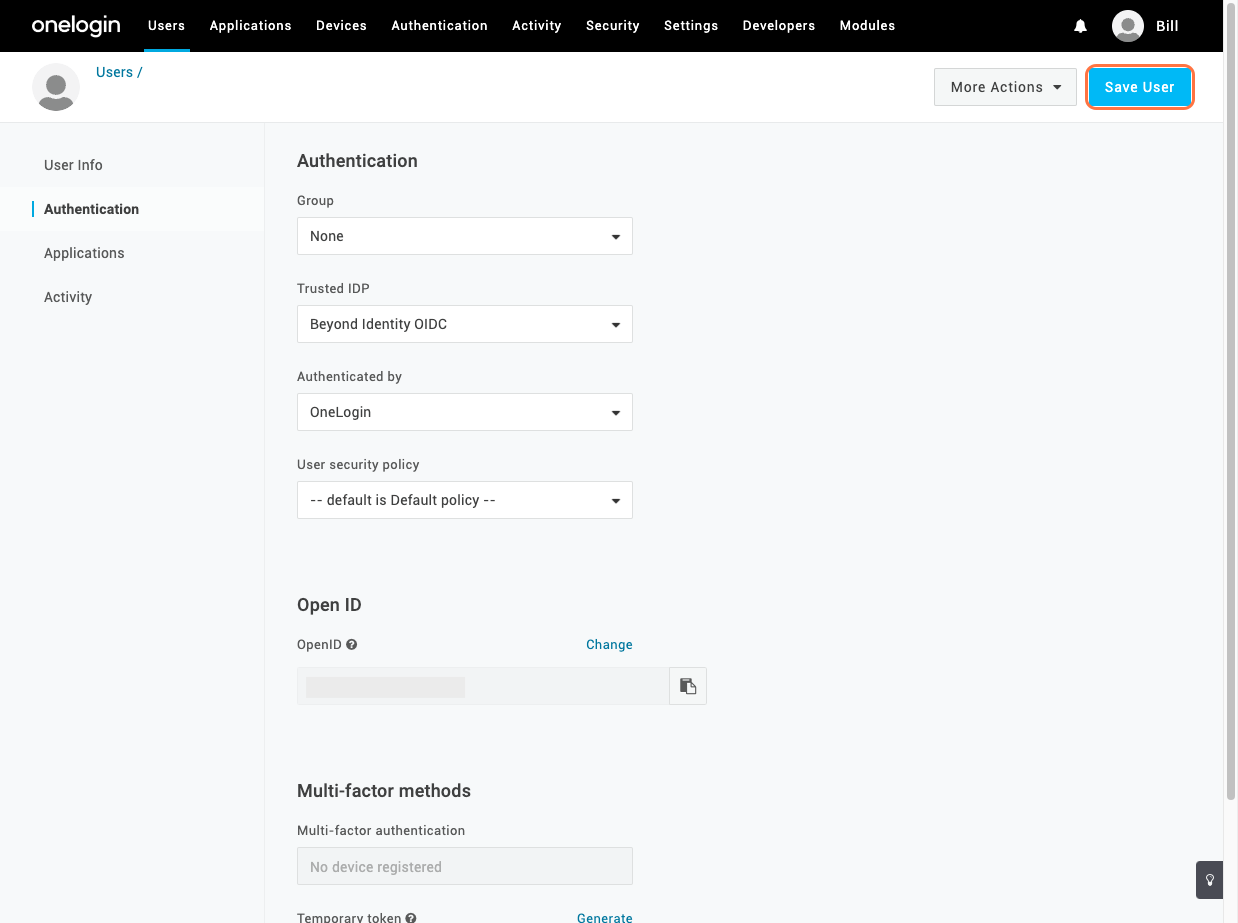The image size is (1238, 923).
Task: Click the Change link for OpenID
Action: pyautogui.click(x=609, y=645)
